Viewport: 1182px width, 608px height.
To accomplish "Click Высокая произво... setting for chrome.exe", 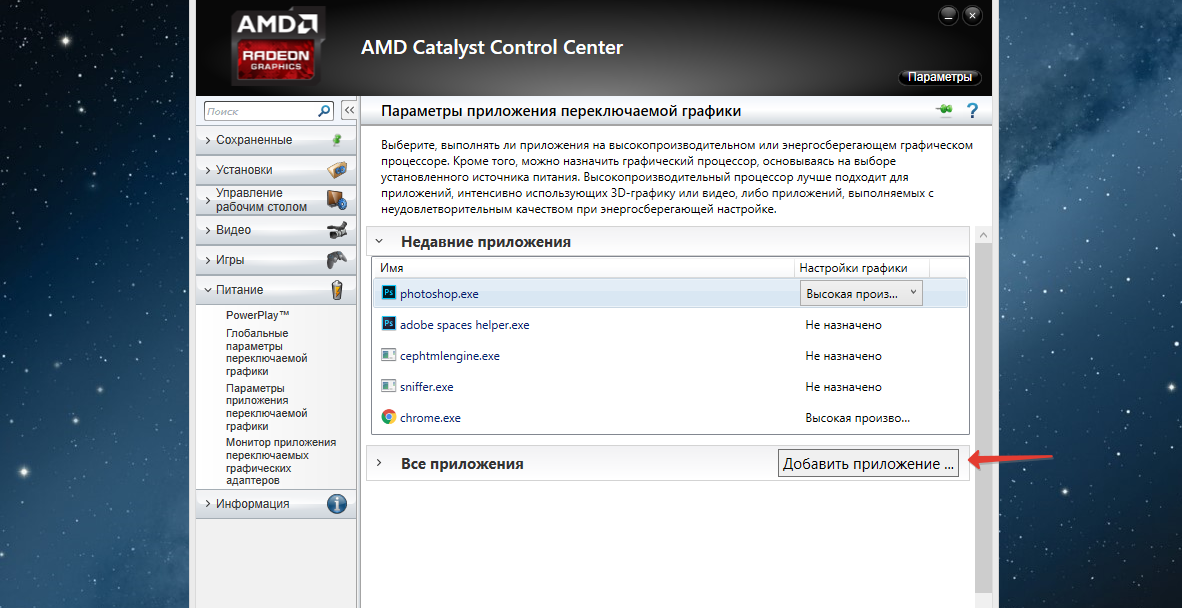I will pos(858,417).
